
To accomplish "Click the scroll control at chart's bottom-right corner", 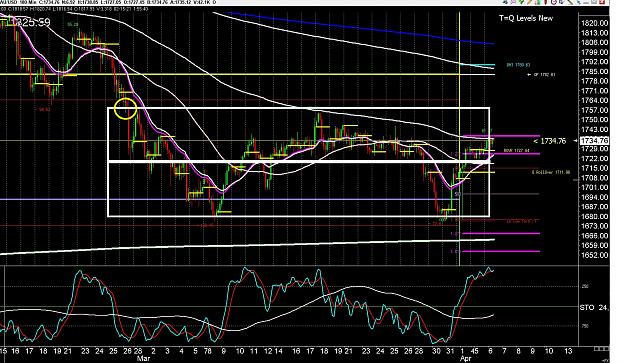I will [x=601, y=349].
